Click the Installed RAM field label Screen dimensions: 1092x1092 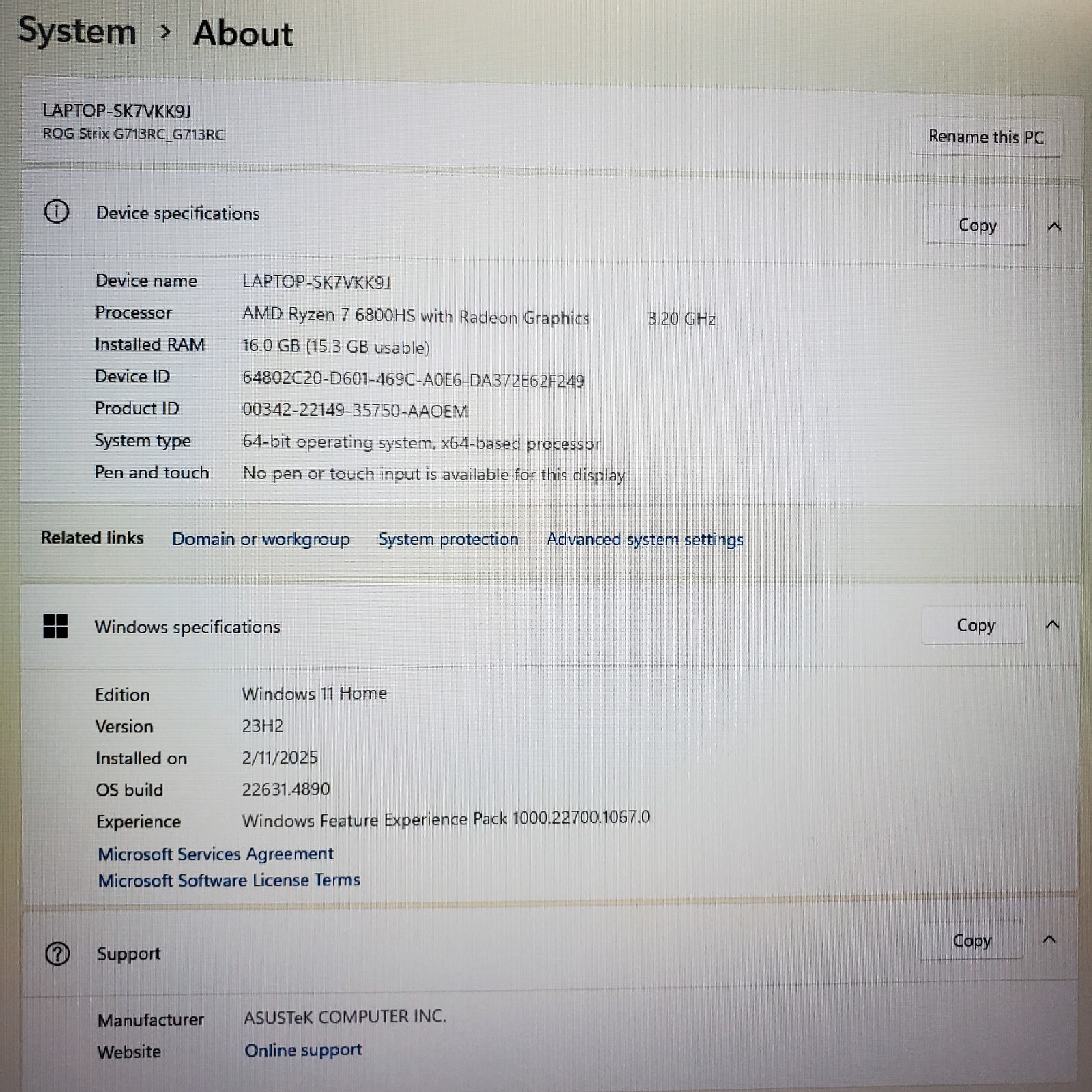pos(149,345)
